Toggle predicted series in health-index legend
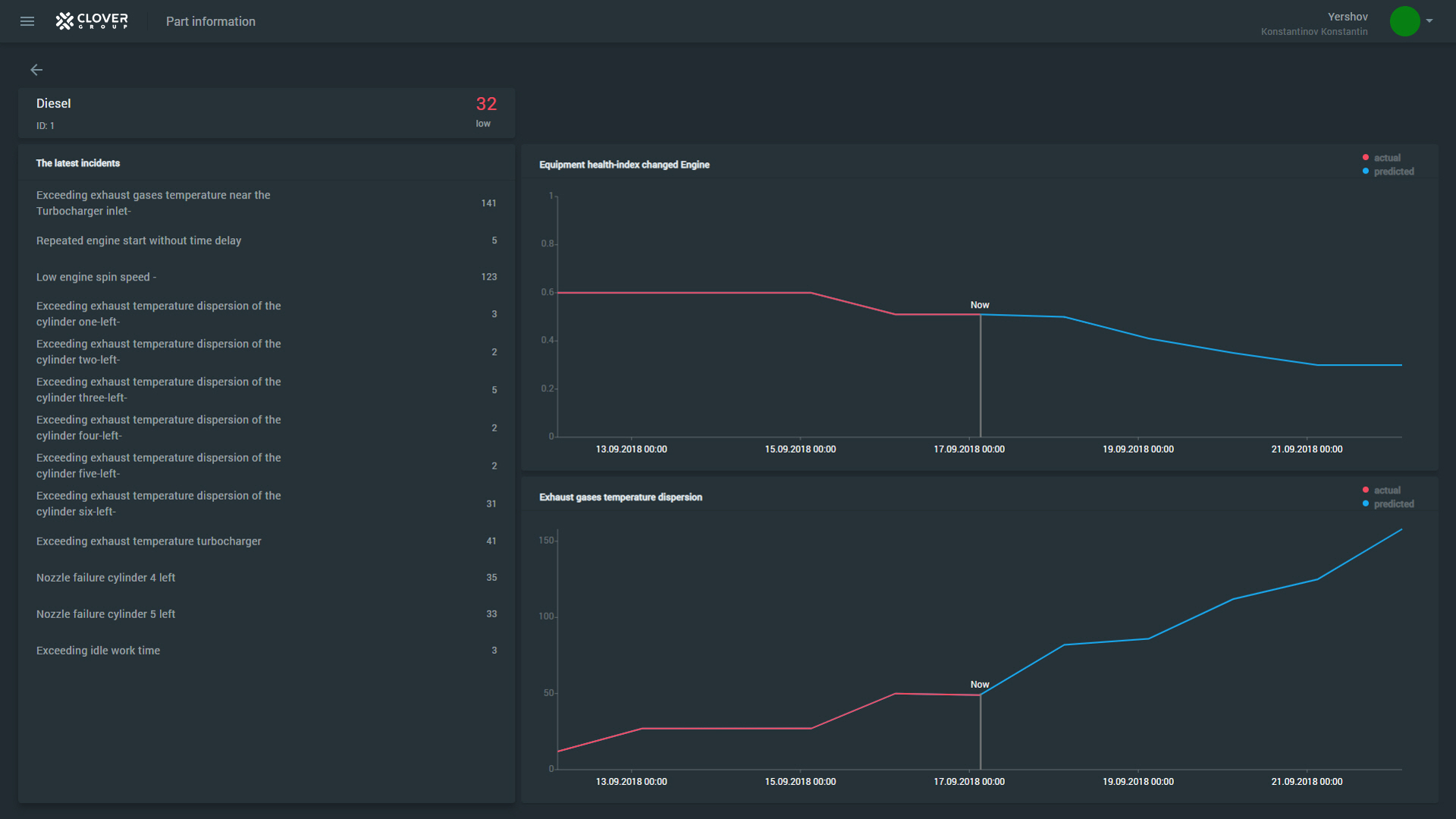This screenshot has height=819, width=1456. click(1393, 171)
